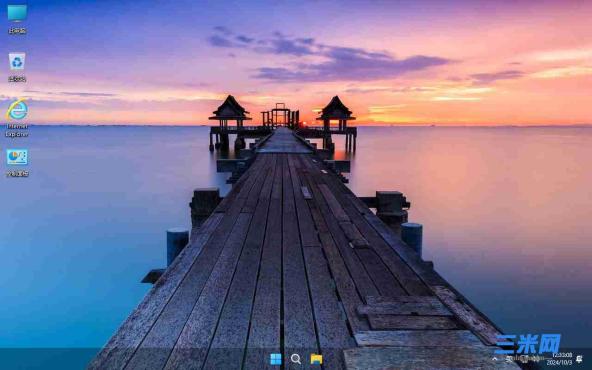
Task: Open the notification bell in the system tray
Action: (579, 359)
